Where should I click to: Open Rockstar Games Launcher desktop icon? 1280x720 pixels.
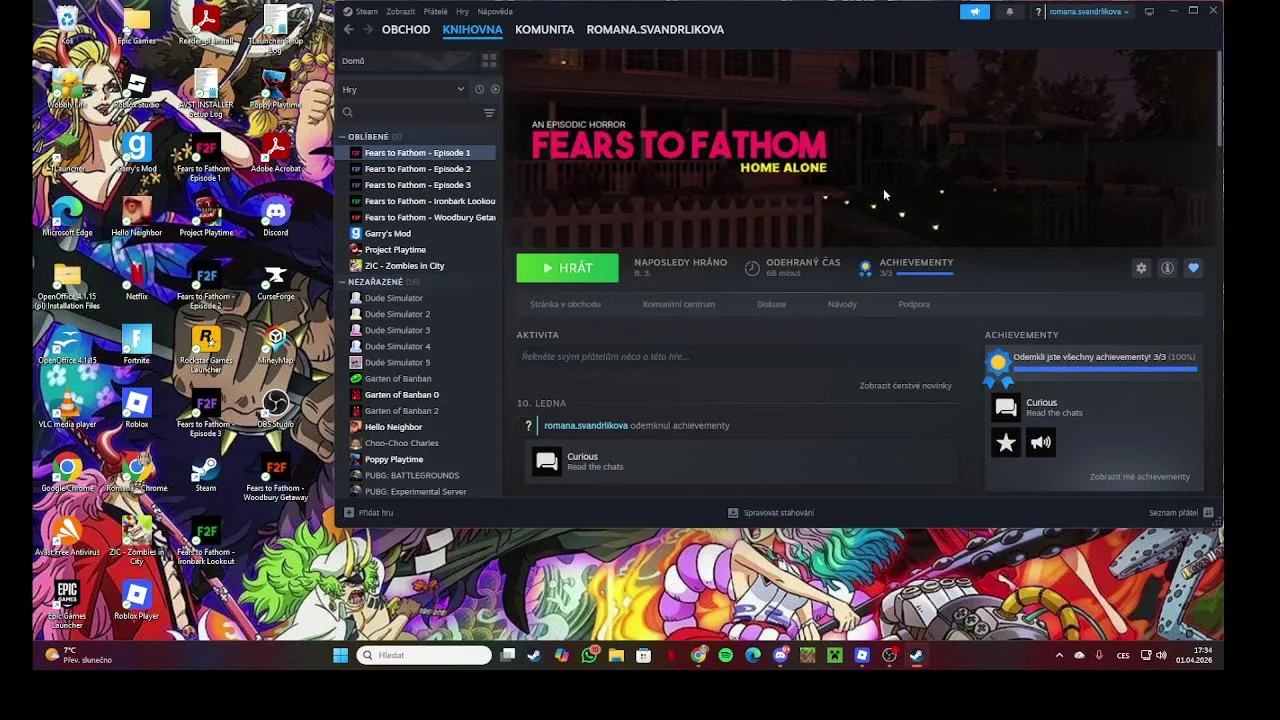(x=206, y=350)
